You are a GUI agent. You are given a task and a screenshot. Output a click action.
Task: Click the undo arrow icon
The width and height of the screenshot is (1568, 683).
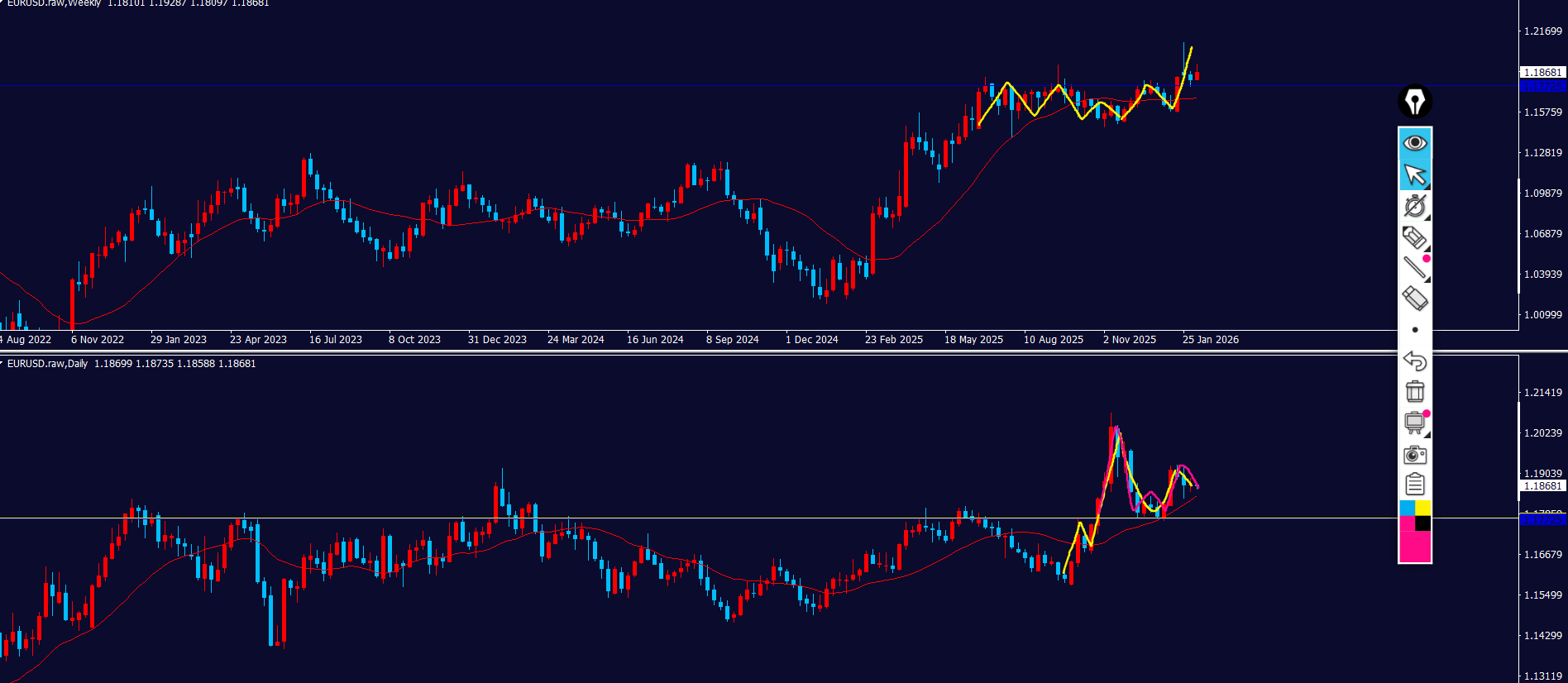[x=1414, y=361]
